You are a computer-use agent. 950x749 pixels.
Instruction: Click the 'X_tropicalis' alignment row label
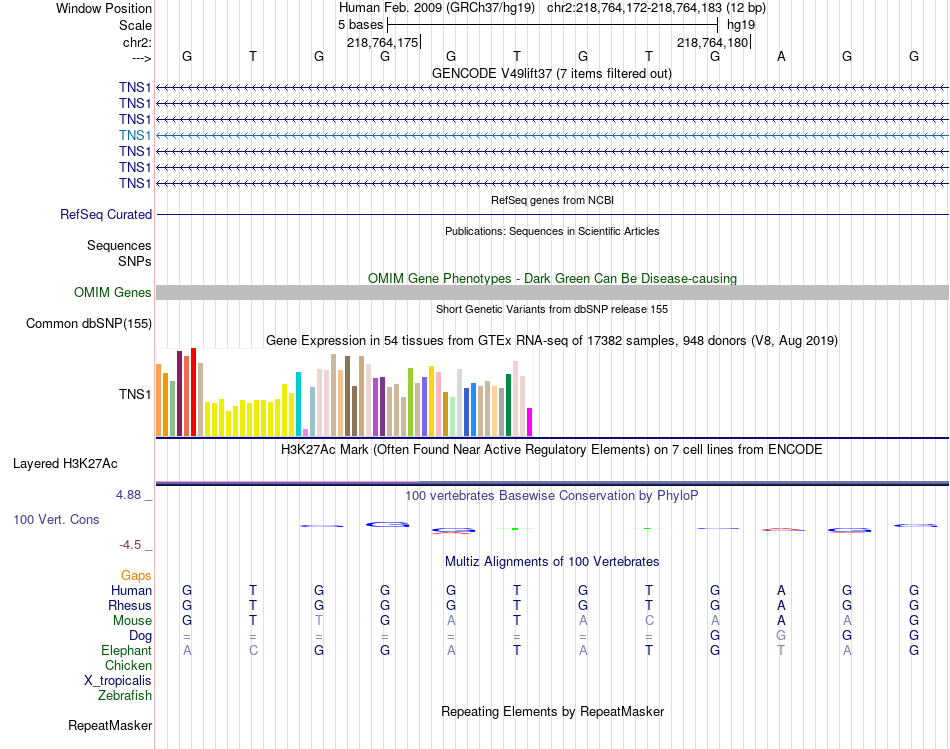click(x=118, y=681)
